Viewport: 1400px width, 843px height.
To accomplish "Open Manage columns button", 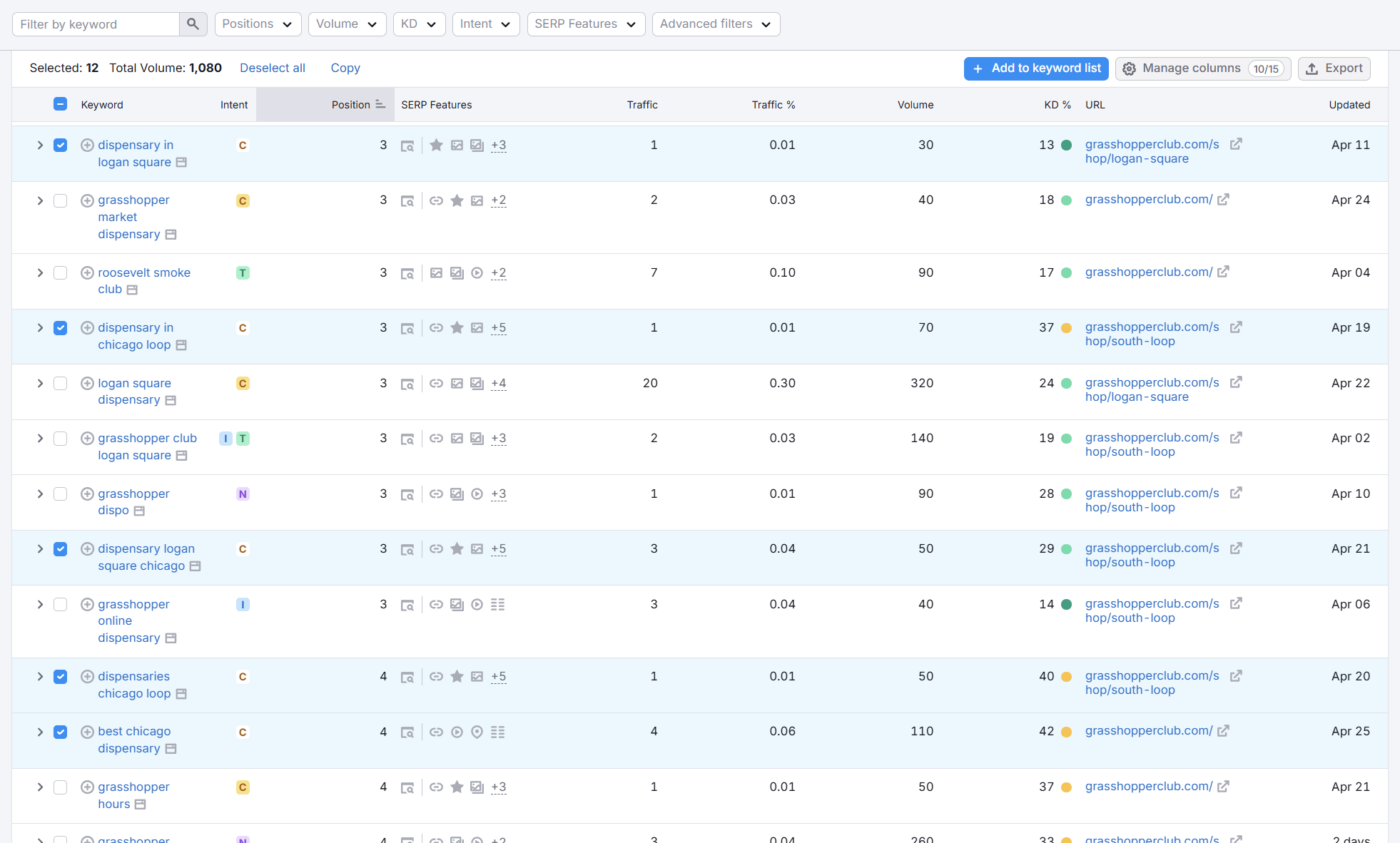I will [1203, 68].
